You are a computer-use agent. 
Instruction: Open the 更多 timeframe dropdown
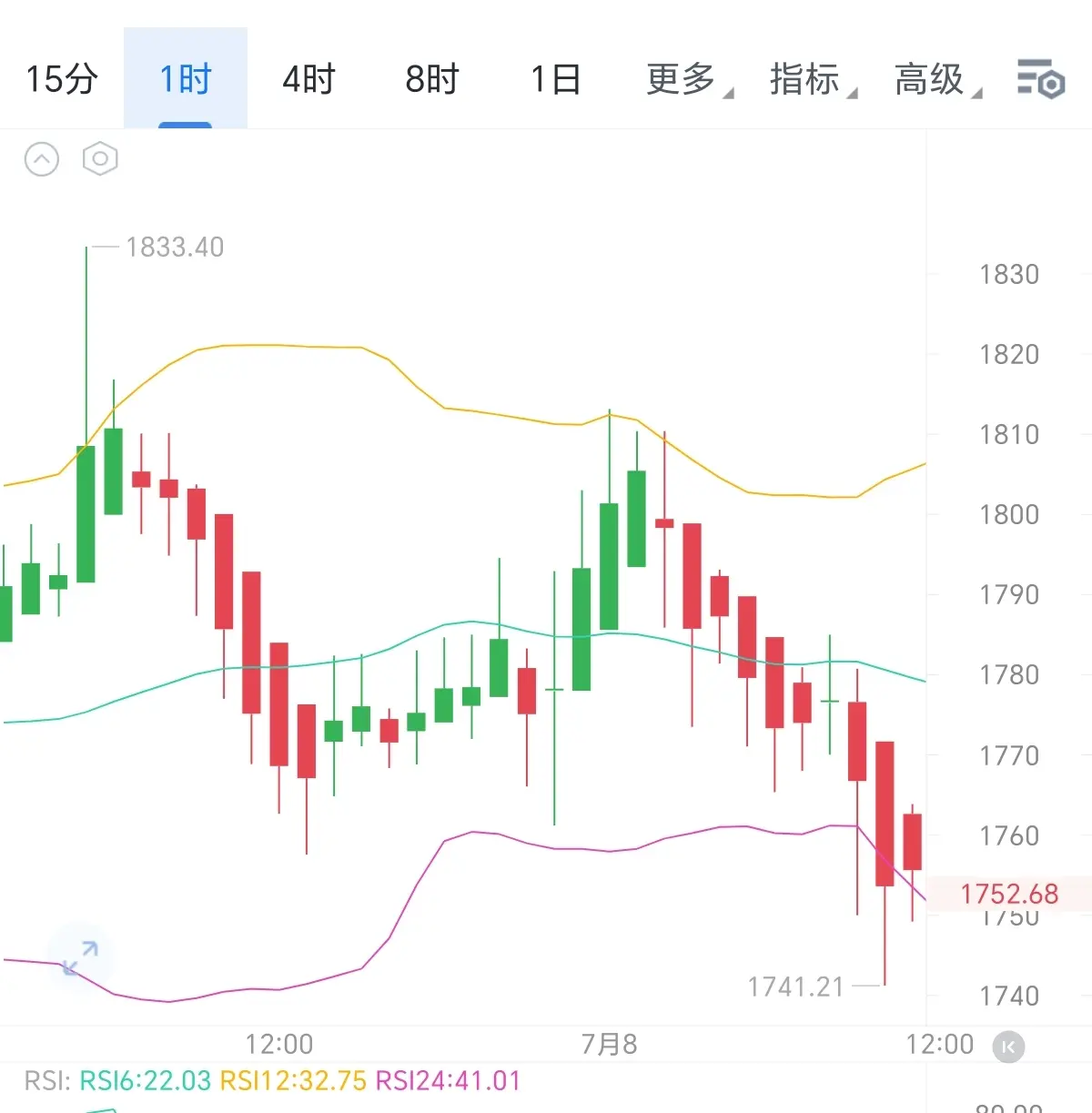click(689, 79)
